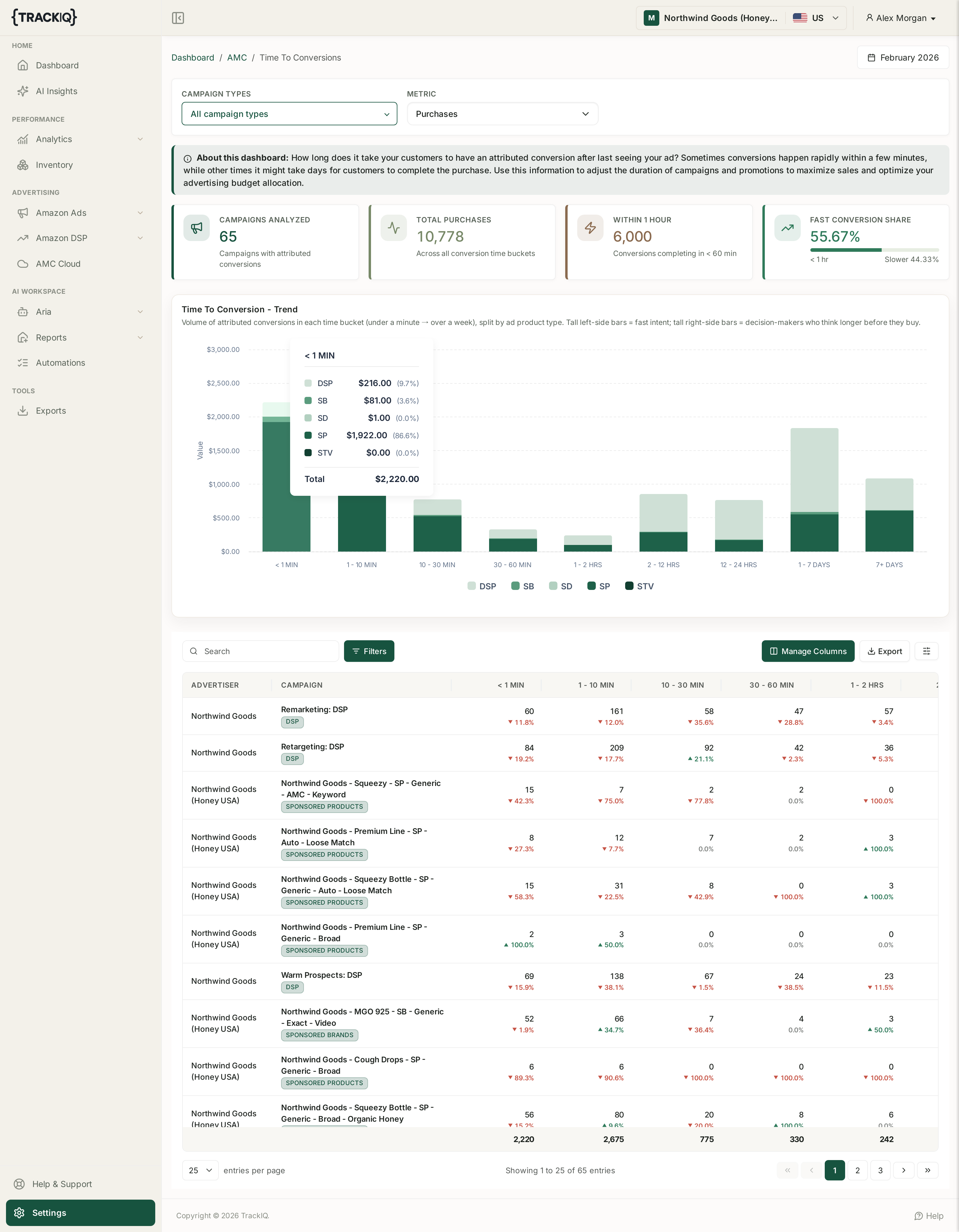Click the Export button
Image resolution: width=959 pixels, height=1232 pixels.
(x=885, y=651)
